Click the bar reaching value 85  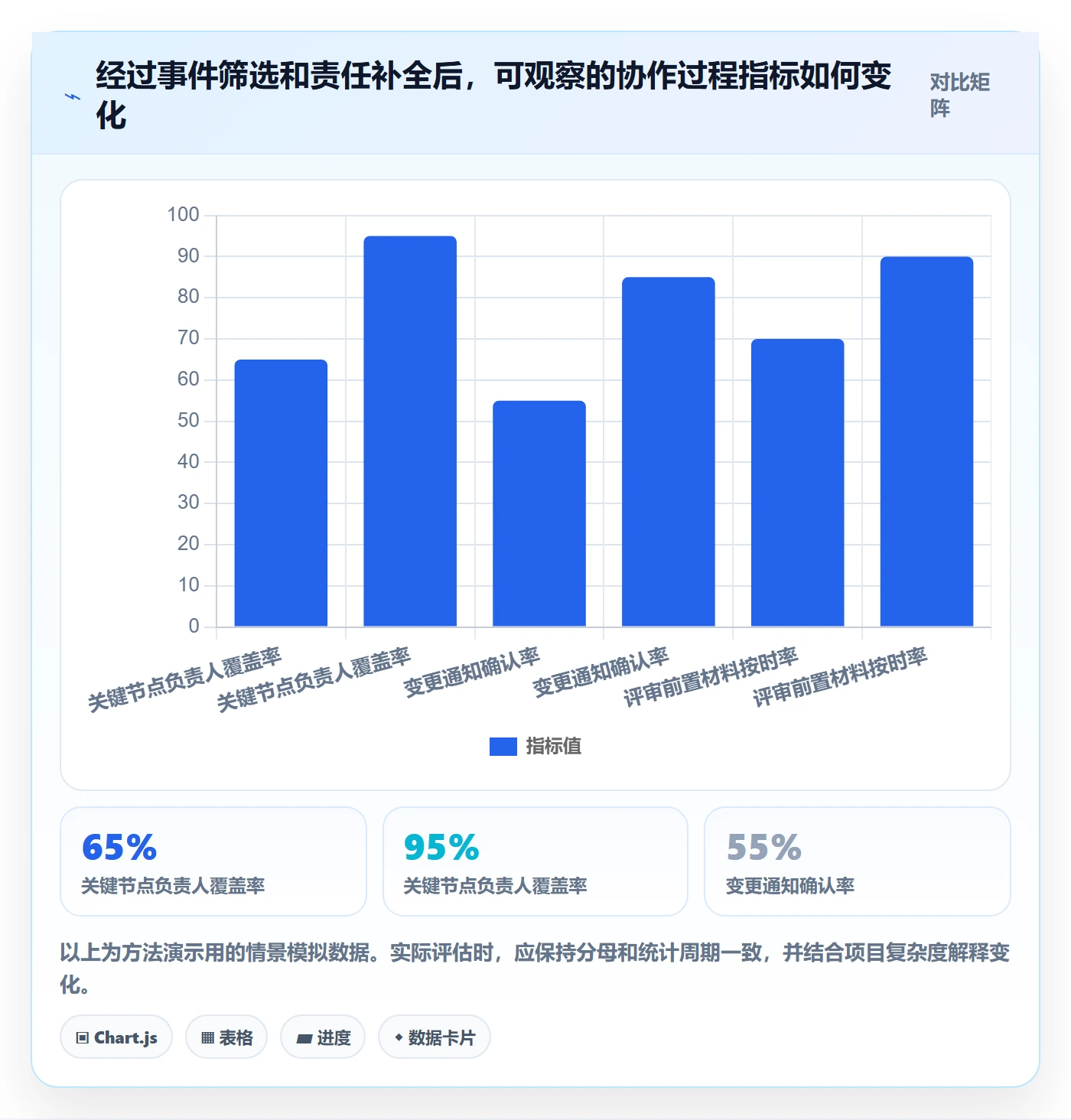669,452
